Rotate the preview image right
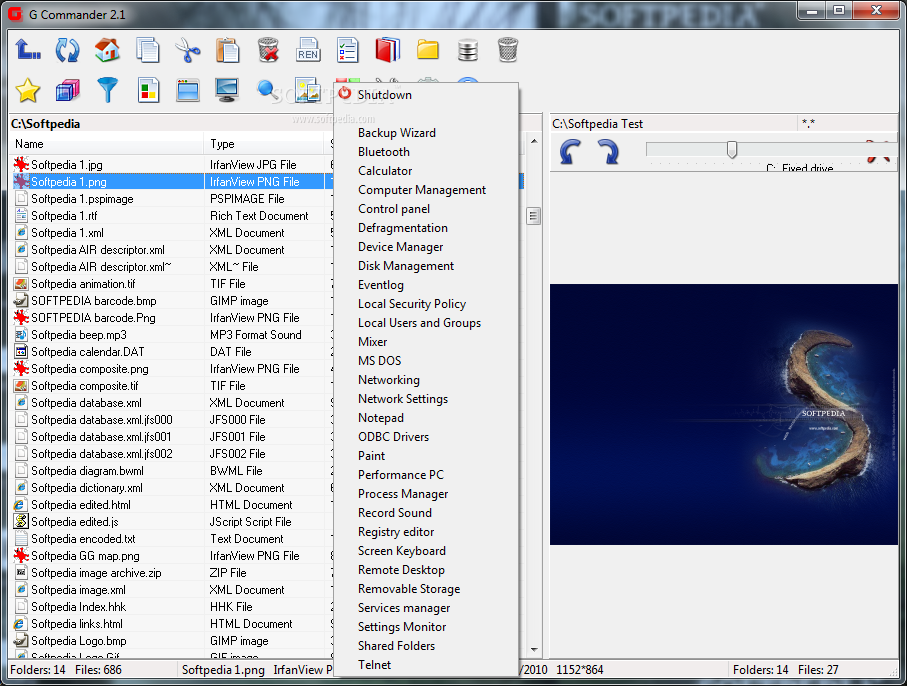This screenshot has width=907, height=686. (x=608, y=152)
